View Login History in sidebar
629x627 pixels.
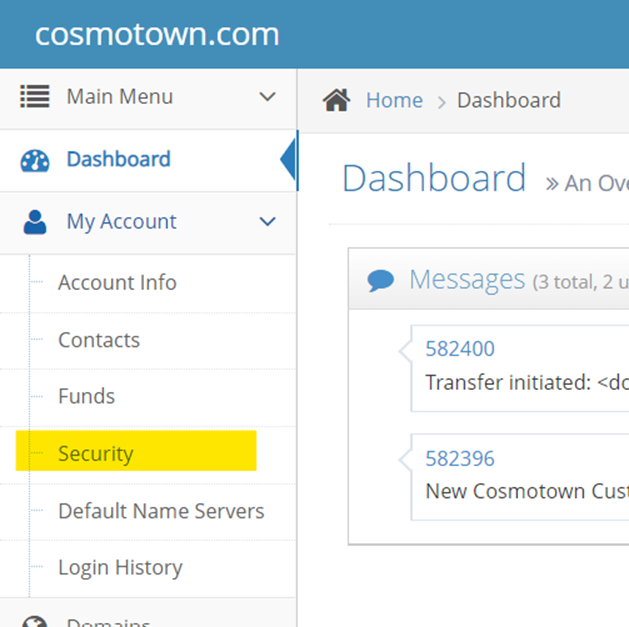[120, 568]
